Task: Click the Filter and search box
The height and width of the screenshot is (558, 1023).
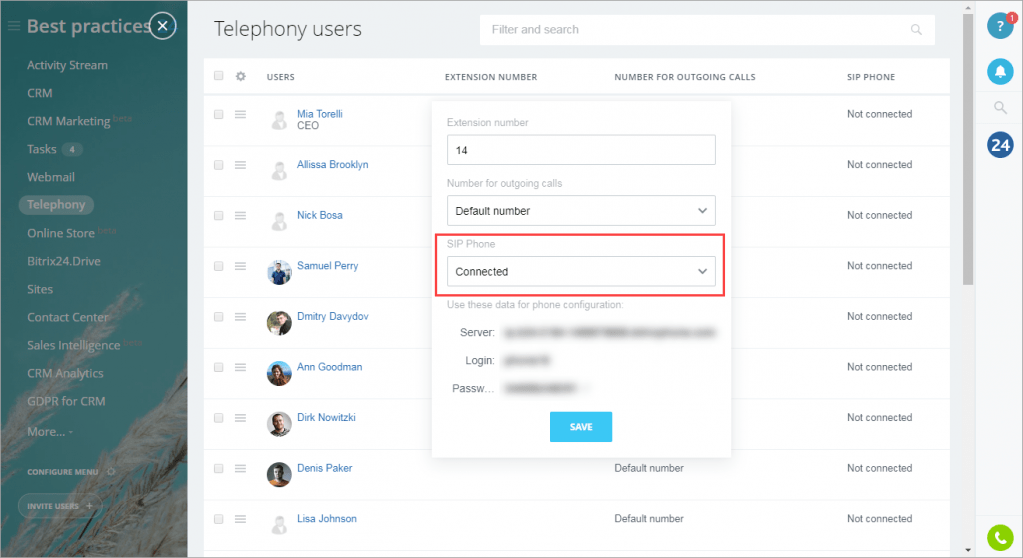Action: pyautogui.click(x=707, y=30)
